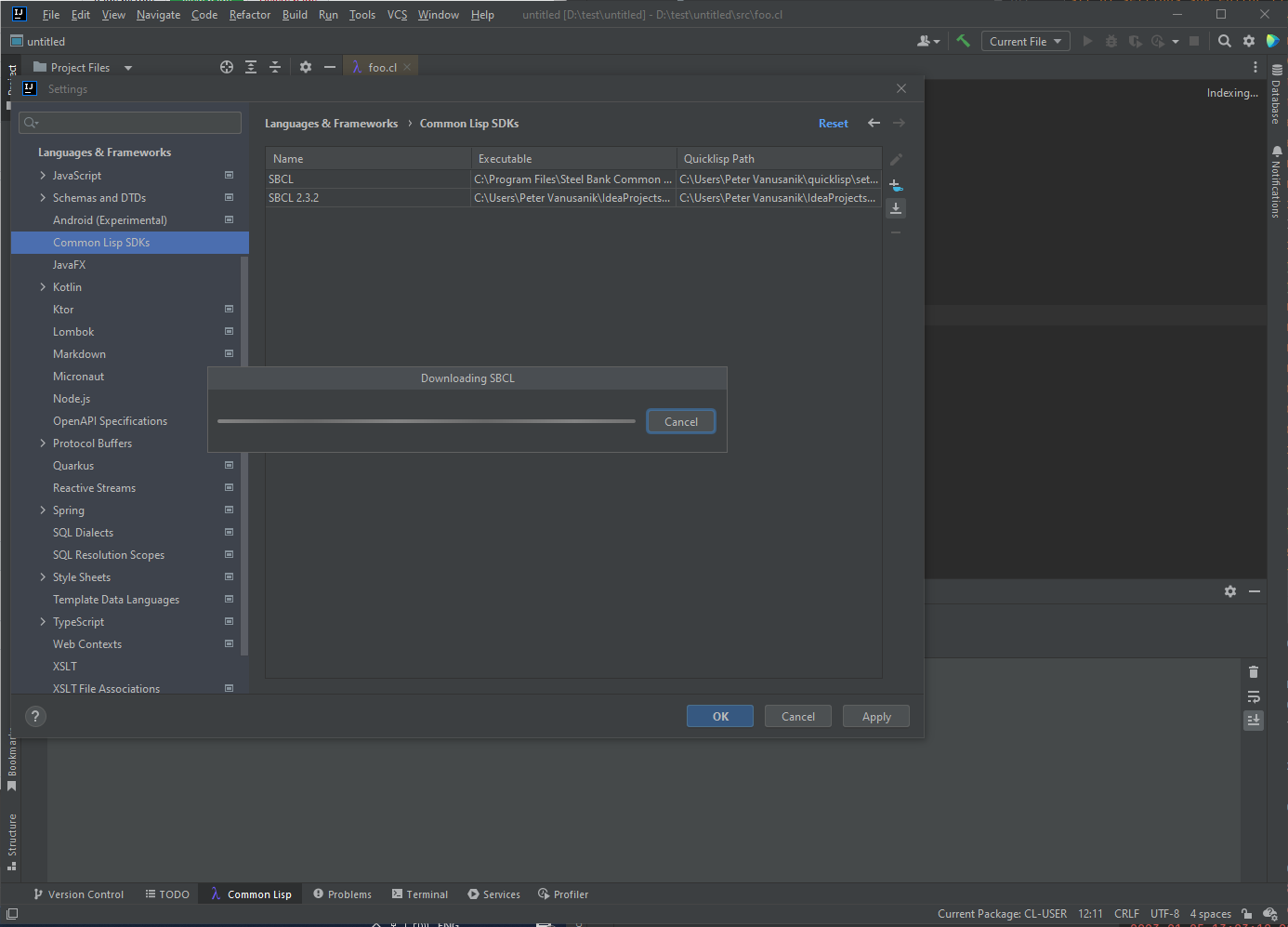
Task: Cancel the Downloading SBCL progress dialog
Action: [x=680, y=422]
